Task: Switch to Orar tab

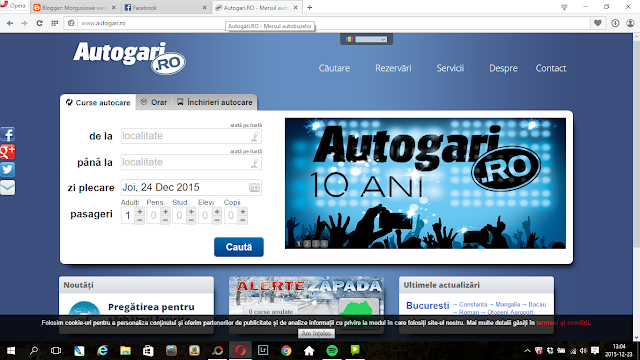Action: tap(154, 102)
